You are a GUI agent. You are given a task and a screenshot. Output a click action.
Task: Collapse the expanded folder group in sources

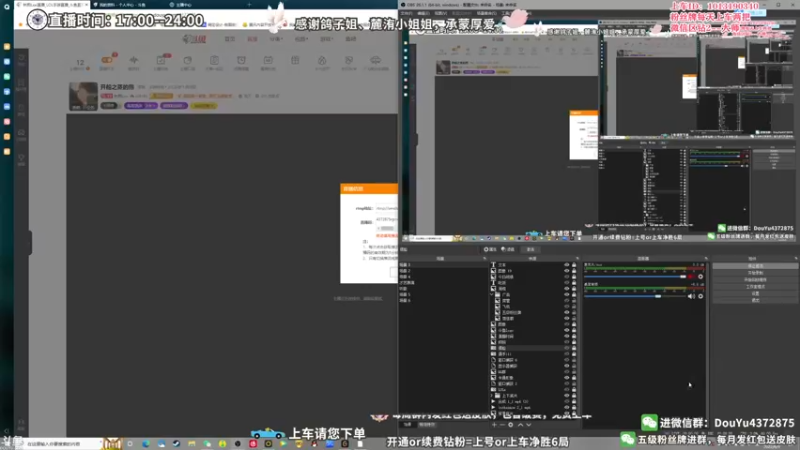coord(493,294)
